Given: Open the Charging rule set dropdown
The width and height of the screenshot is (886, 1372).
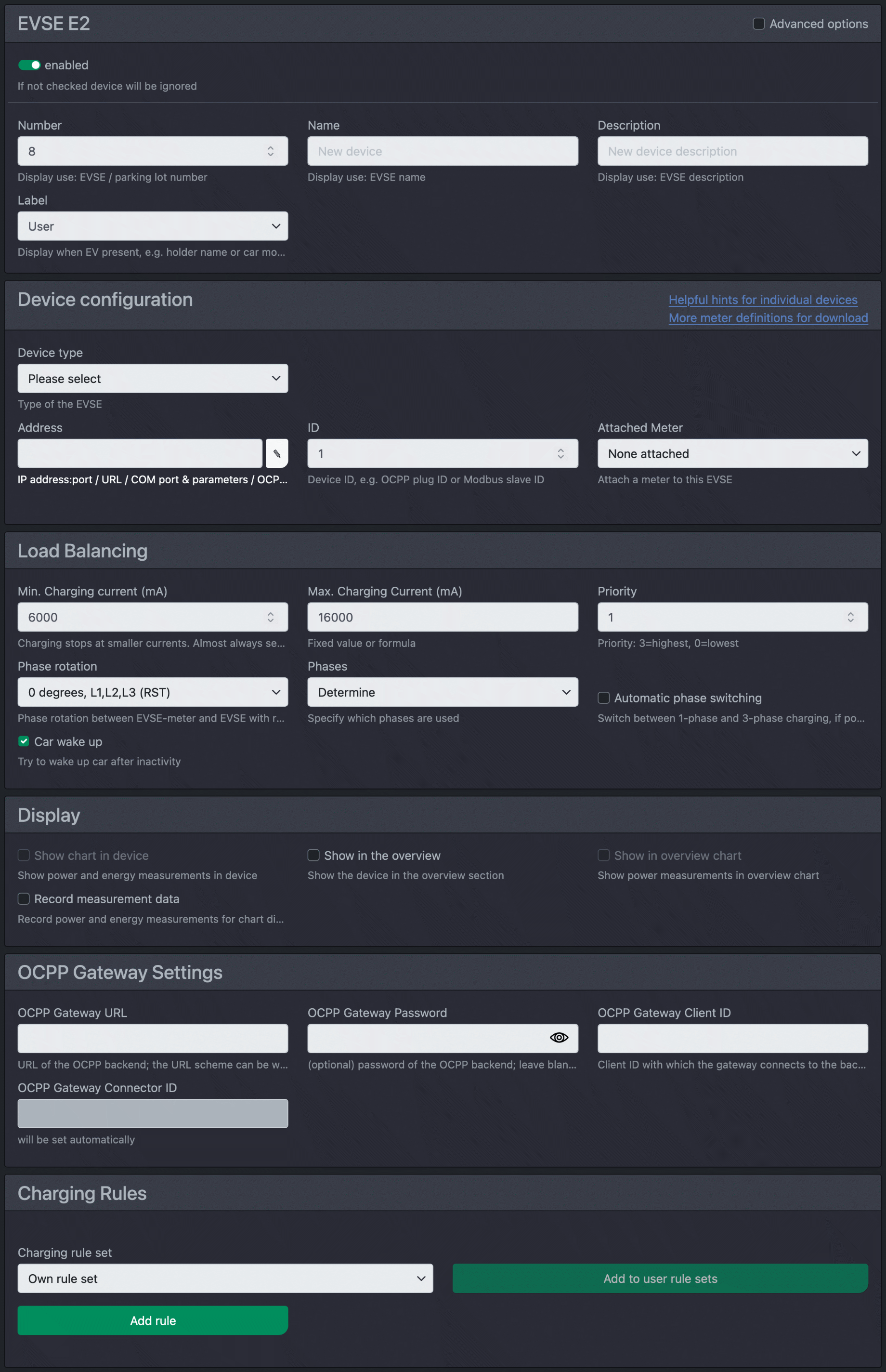Looking at the screenshot, I should click(224, 1278).
